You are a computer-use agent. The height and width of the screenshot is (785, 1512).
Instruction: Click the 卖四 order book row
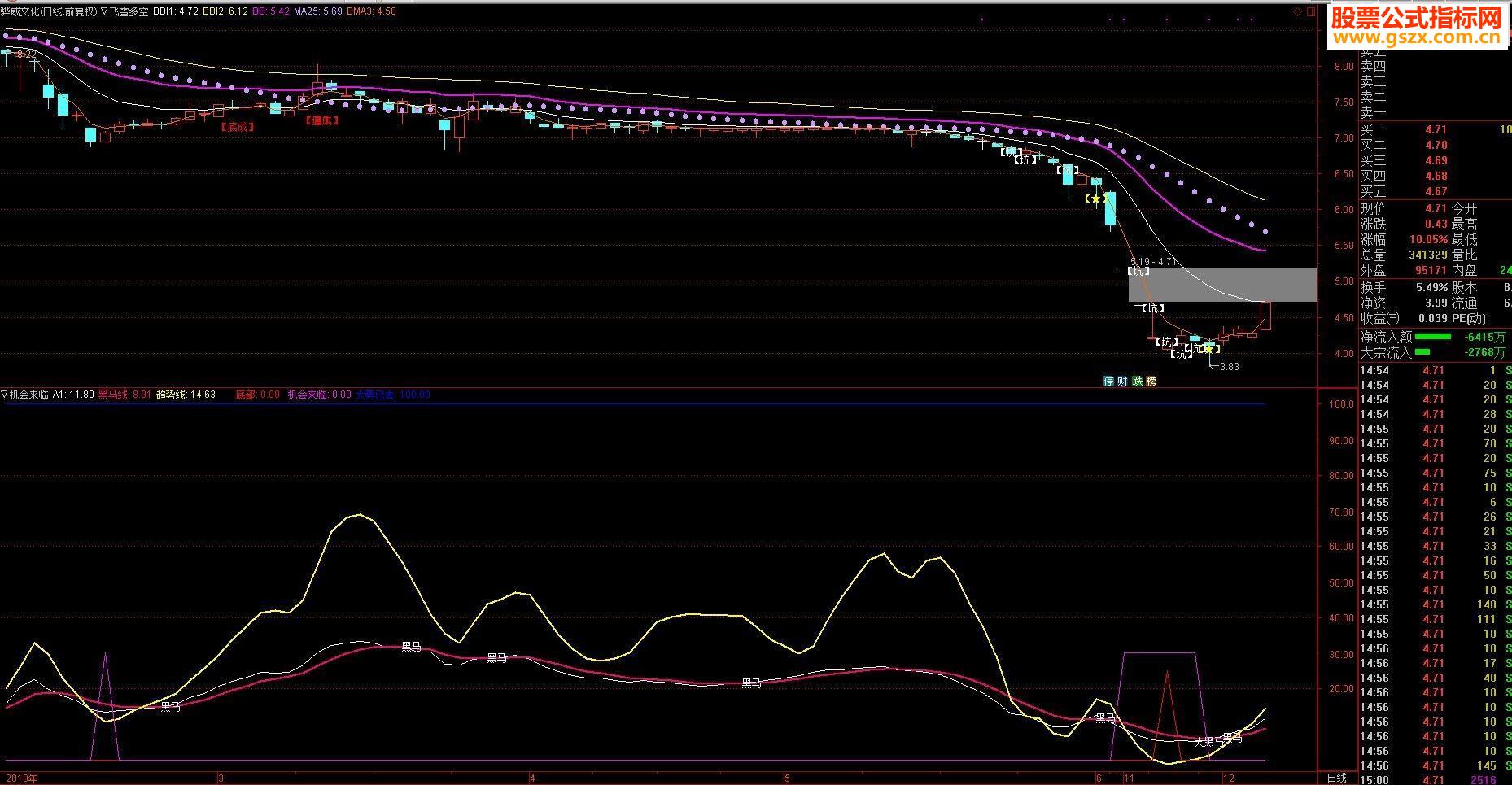1436,67
